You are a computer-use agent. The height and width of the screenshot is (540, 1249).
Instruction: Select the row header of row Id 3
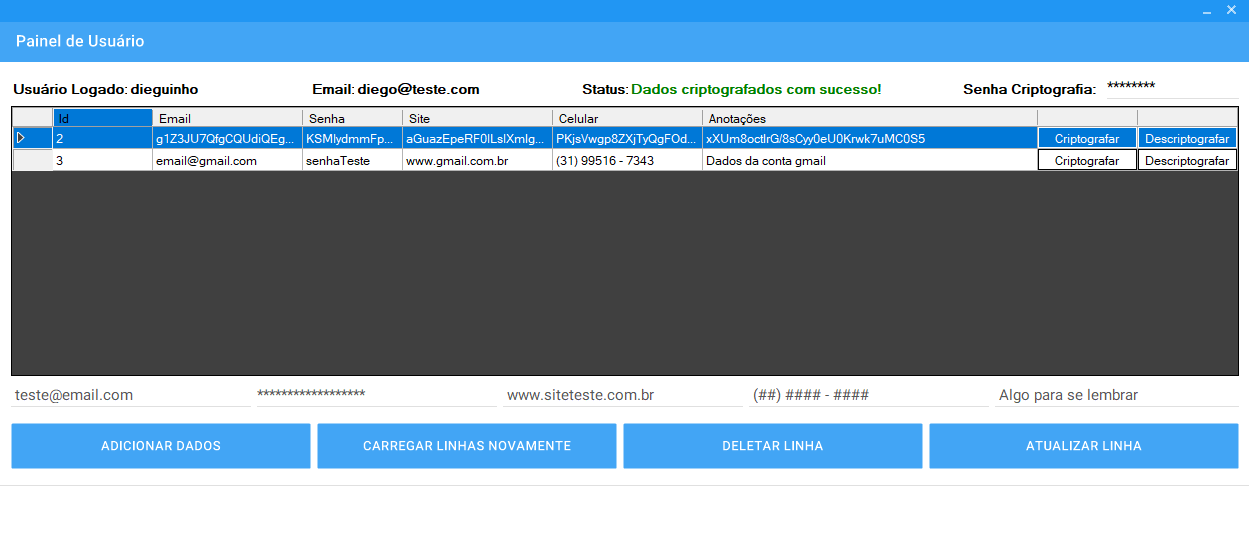[32, 160]
